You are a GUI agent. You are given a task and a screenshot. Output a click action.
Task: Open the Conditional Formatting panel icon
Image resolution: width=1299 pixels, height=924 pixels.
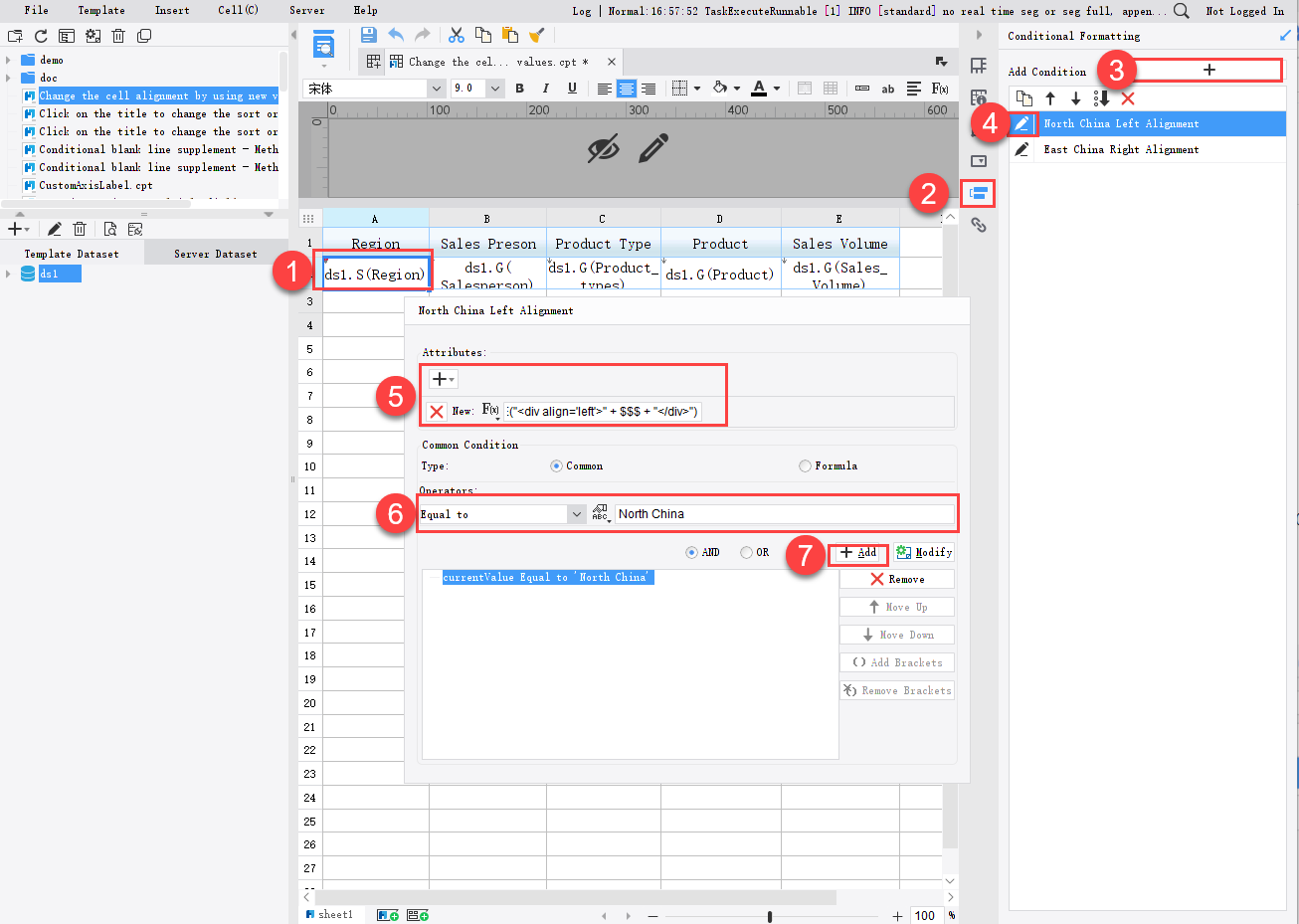(979, 195)
